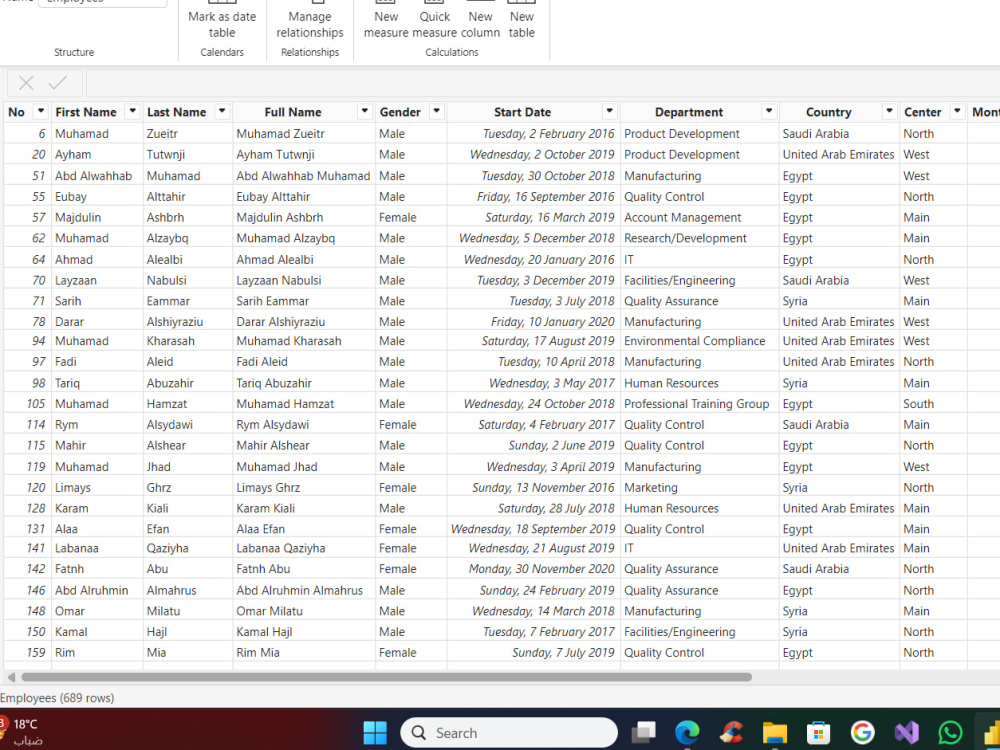This screenshot has height=750, width=1000.
Task: Open Task View on the taskbar
Action: coord(643,733)
